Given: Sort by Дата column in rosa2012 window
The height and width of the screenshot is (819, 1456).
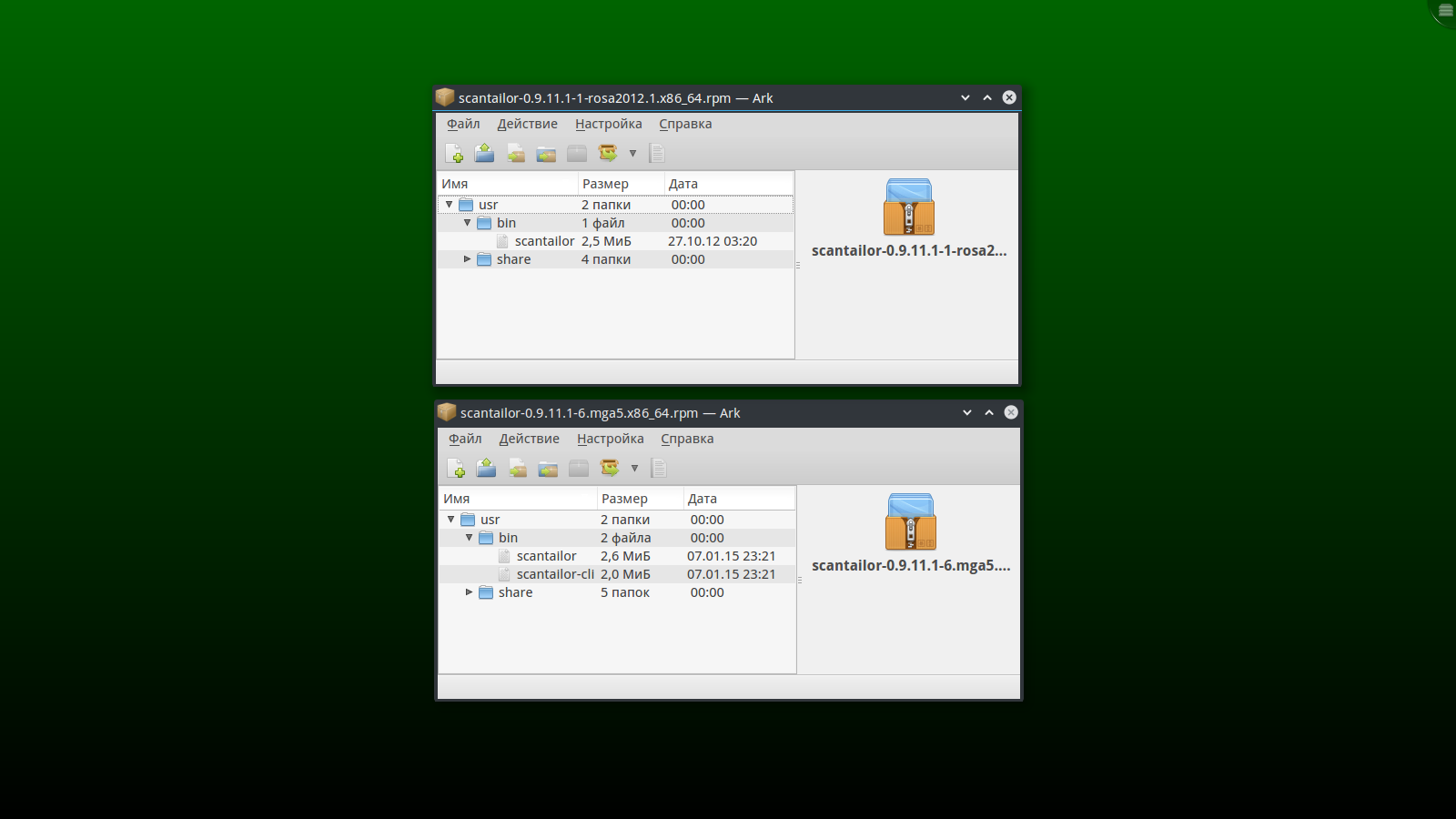Looking at the screenshot, I should point(729,184).
